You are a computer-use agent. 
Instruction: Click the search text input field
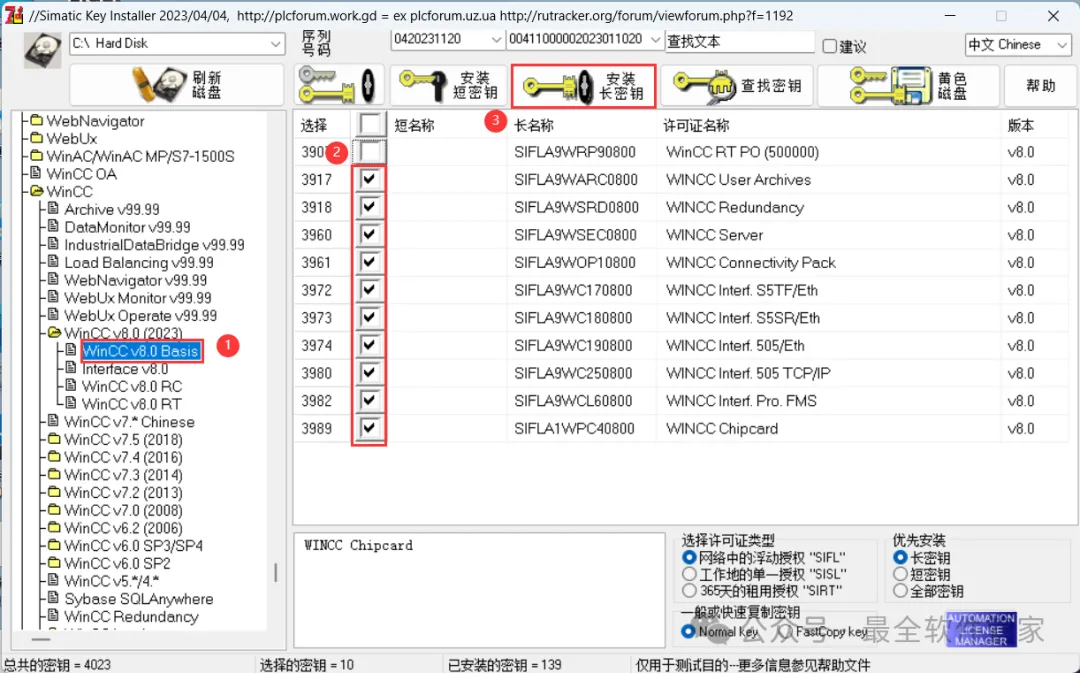pos(740,42)
